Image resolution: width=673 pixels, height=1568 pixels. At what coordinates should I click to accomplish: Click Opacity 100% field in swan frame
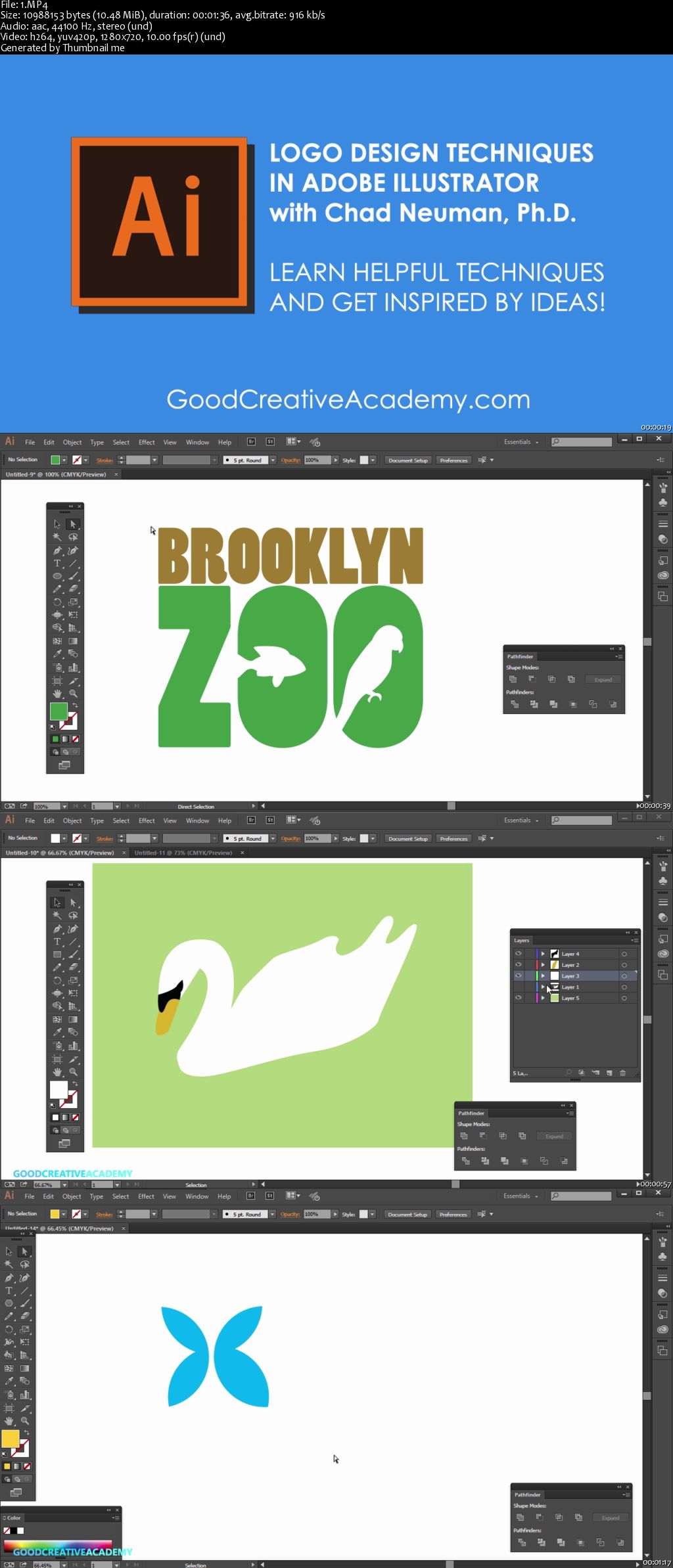[317, 839]
